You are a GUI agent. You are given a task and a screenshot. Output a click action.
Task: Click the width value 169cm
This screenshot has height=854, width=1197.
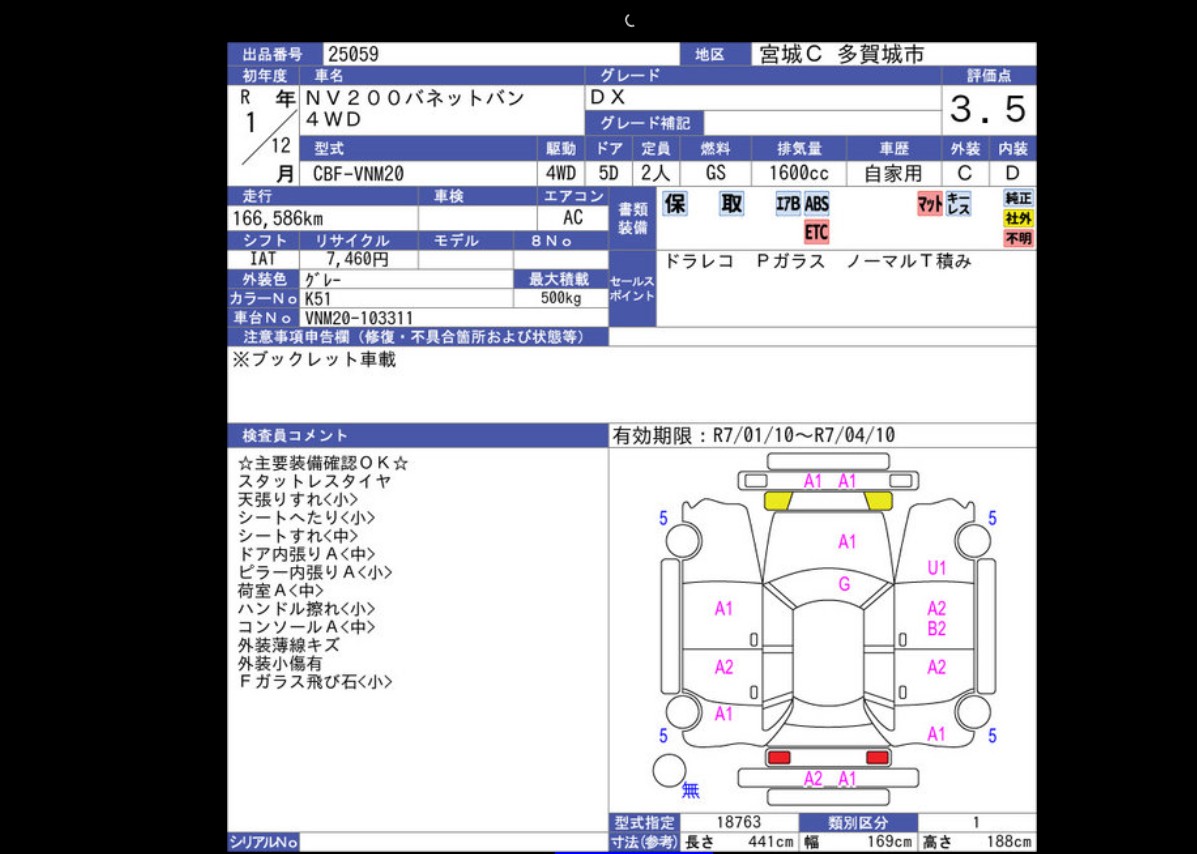(x=890, y=843)
